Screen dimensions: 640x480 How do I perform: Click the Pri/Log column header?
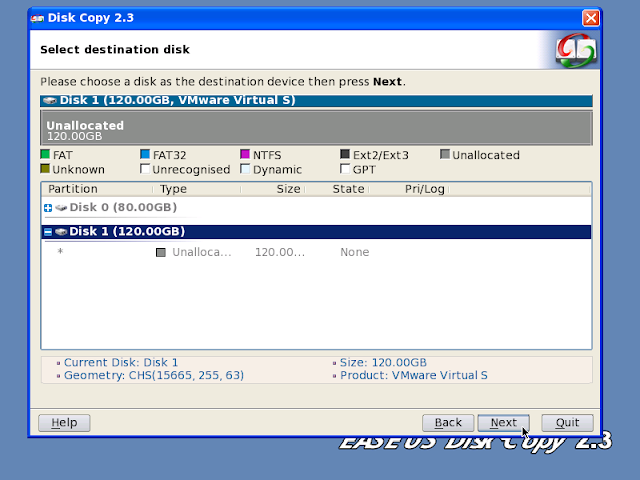click(x=424, y=189)
